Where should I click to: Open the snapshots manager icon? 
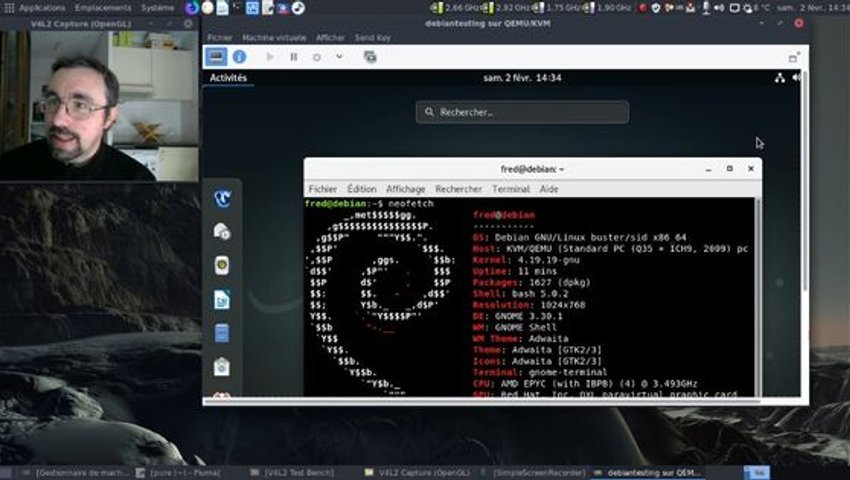pos(370,56)
